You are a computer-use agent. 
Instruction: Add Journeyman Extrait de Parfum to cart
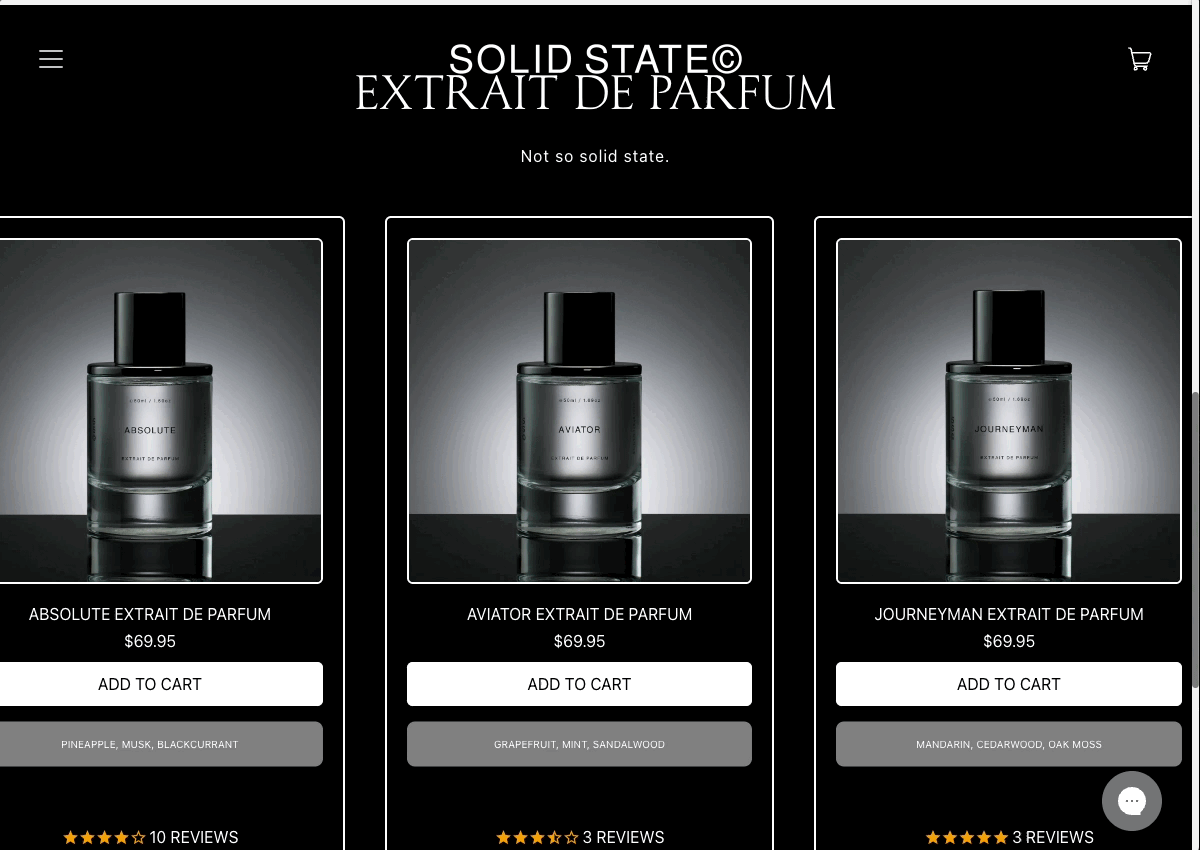click(x=1008, y=684)
